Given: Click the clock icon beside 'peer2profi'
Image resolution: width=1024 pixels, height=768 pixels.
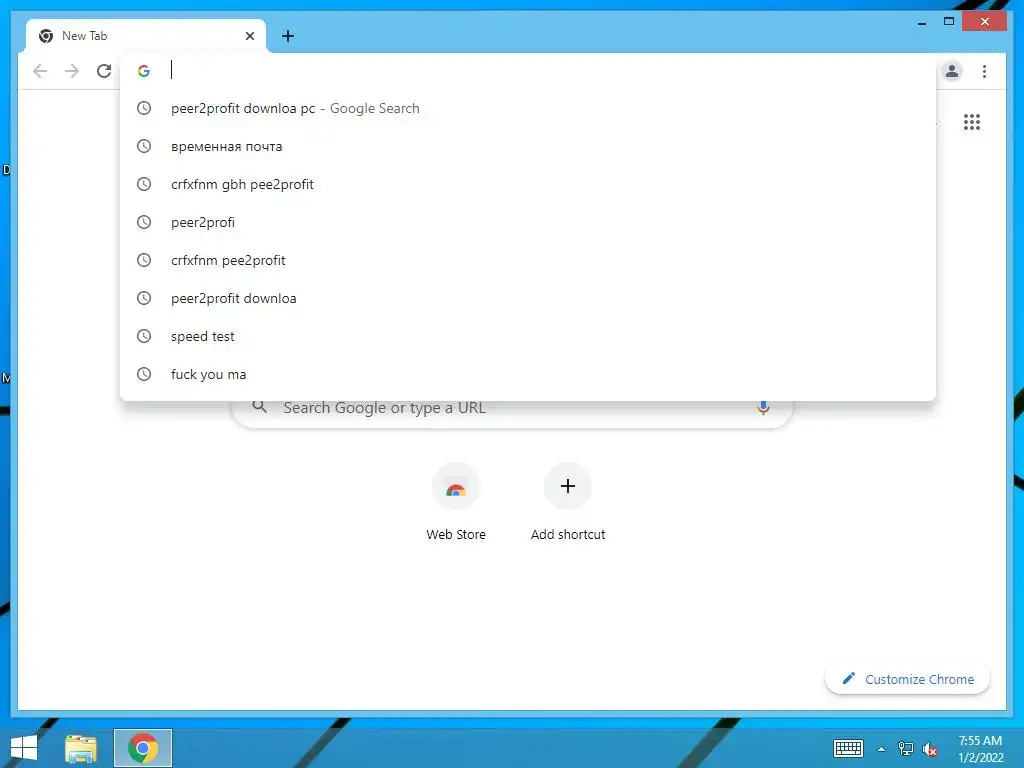Looking at the screenshot, I should [x=144, y=222].
